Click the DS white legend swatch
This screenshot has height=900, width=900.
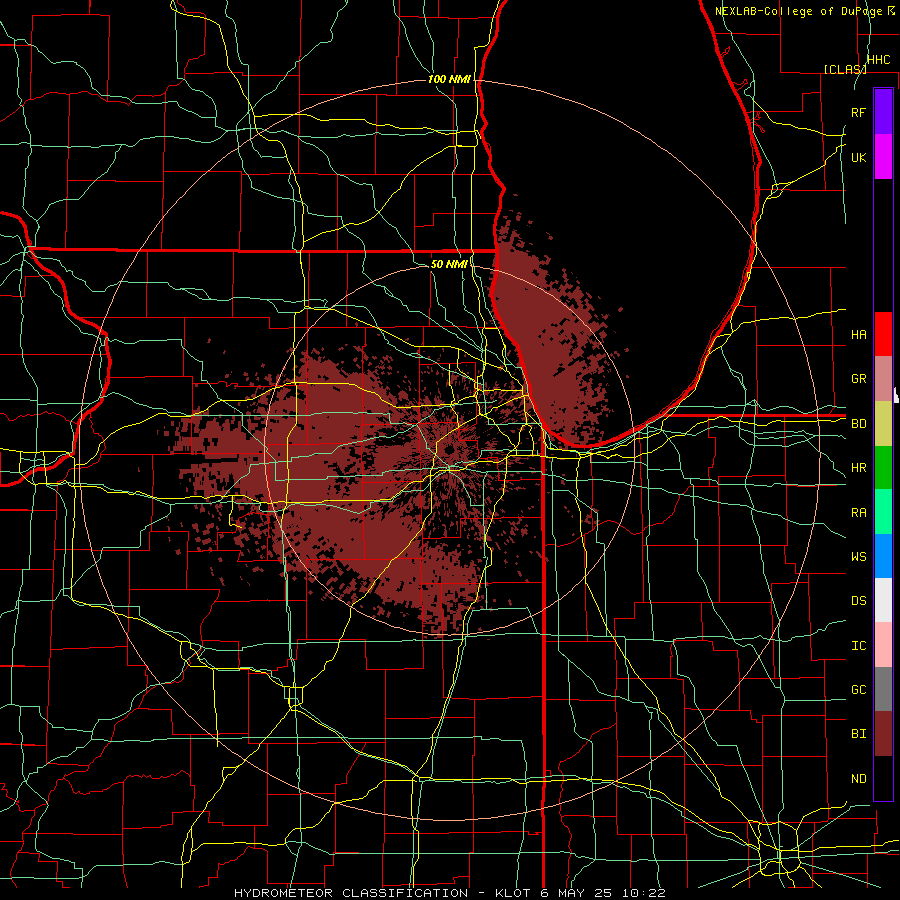point(883,600)
